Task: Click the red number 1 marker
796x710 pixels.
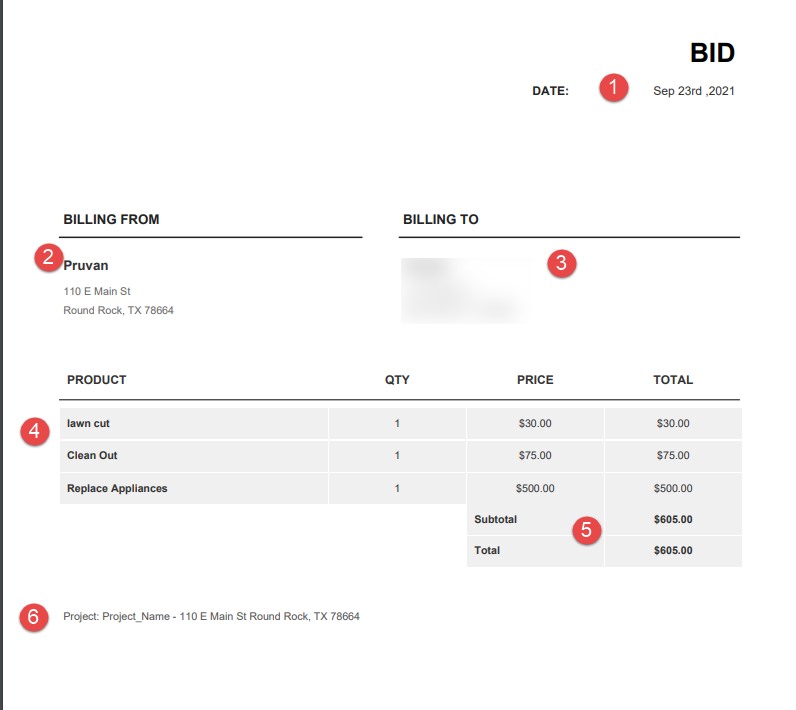Action: pyautogui.click(x=614, y=88)
